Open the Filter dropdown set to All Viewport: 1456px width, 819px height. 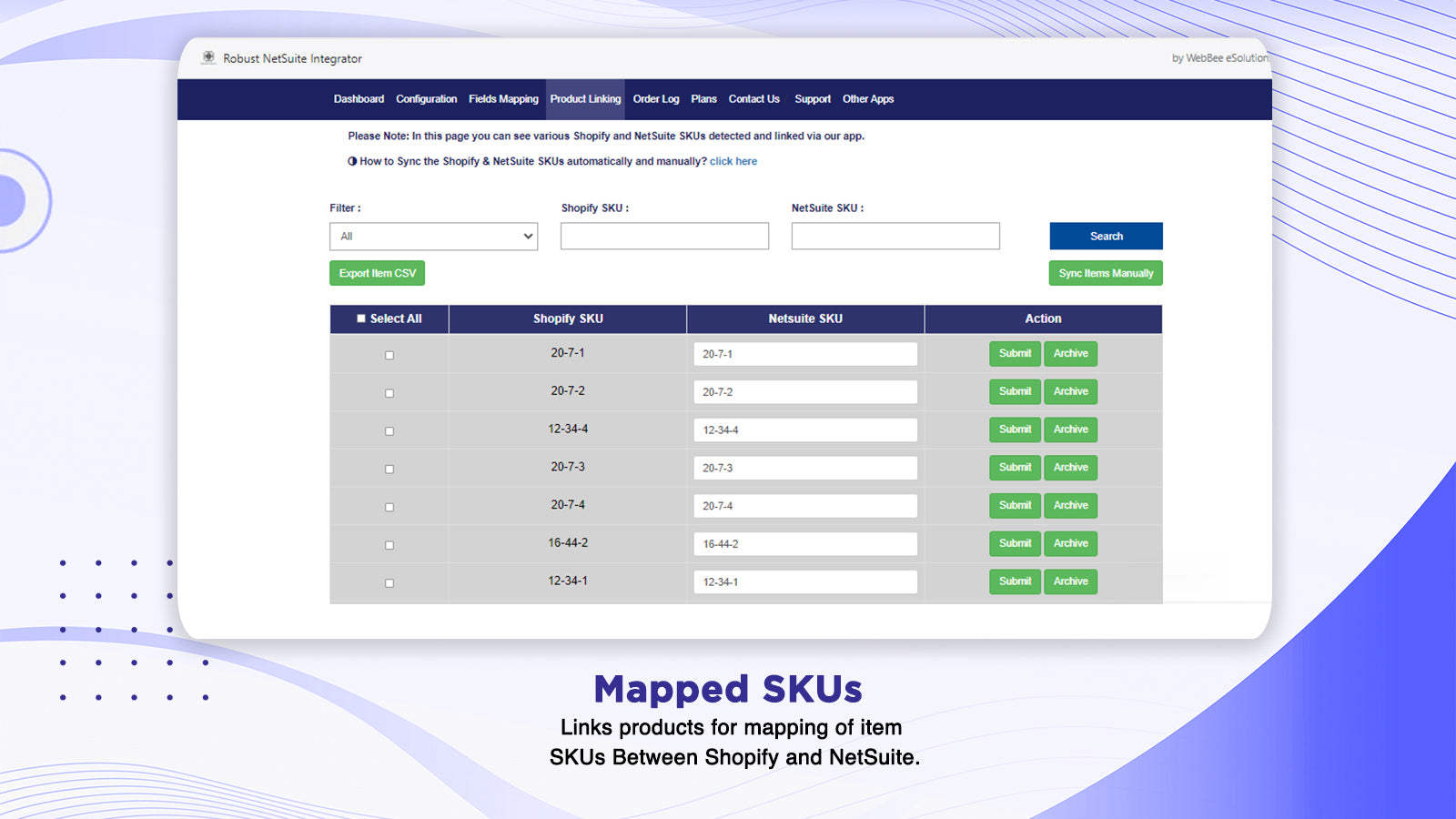pos(433,237)
